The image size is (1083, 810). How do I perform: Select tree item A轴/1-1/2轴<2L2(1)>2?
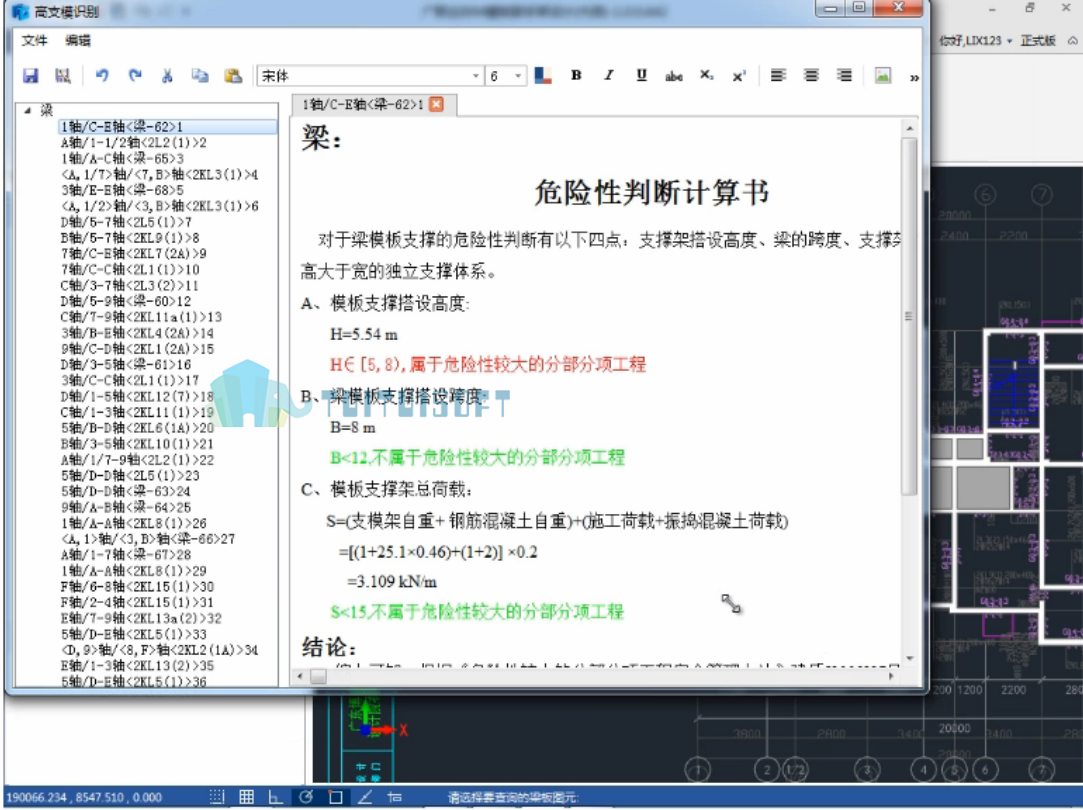coord(133,142)
